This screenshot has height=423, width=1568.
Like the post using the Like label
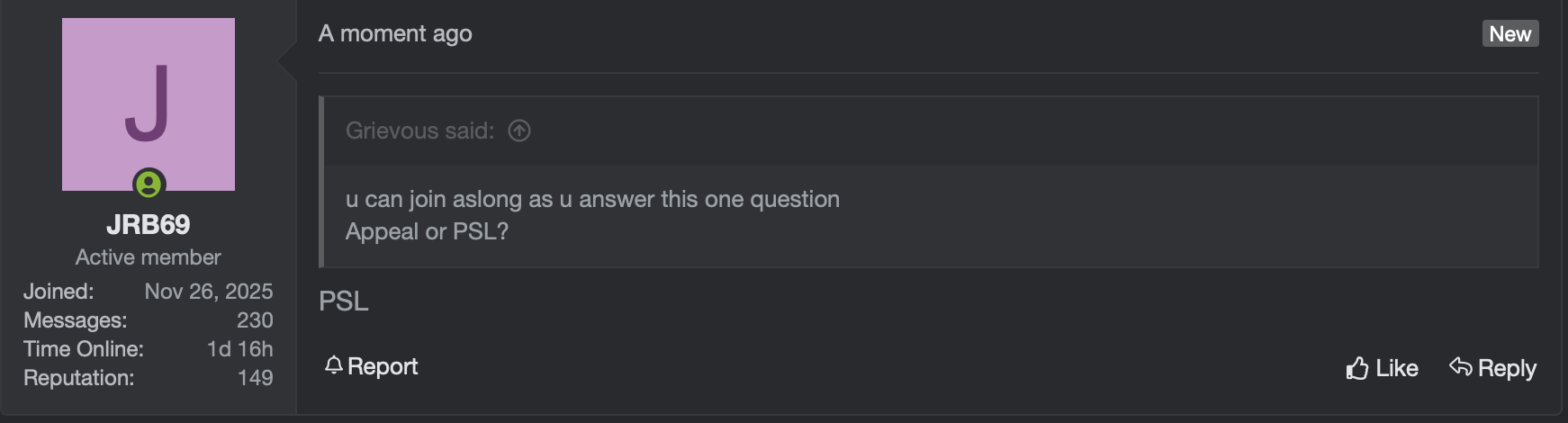pos(1397,368)
